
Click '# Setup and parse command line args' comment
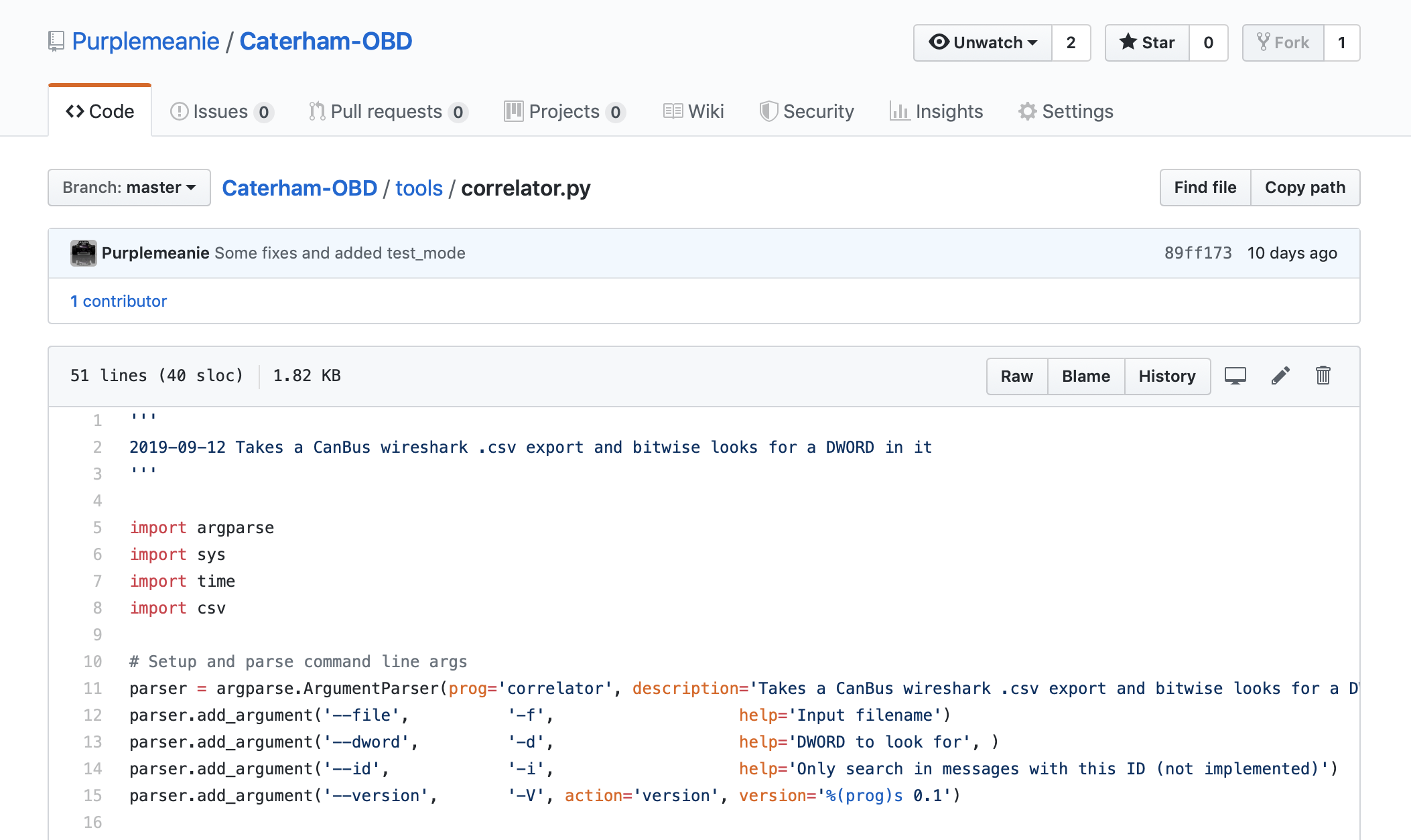(x=298, y=662)
